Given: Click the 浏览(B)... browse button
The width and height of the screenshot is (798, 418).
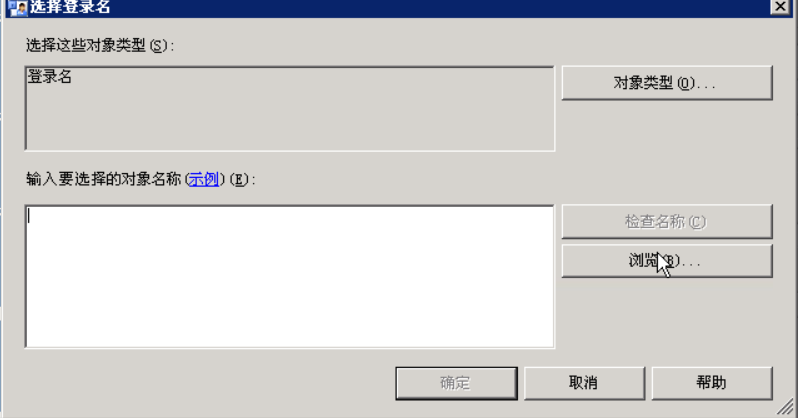Looking at the screenshot, I should 667,261.
